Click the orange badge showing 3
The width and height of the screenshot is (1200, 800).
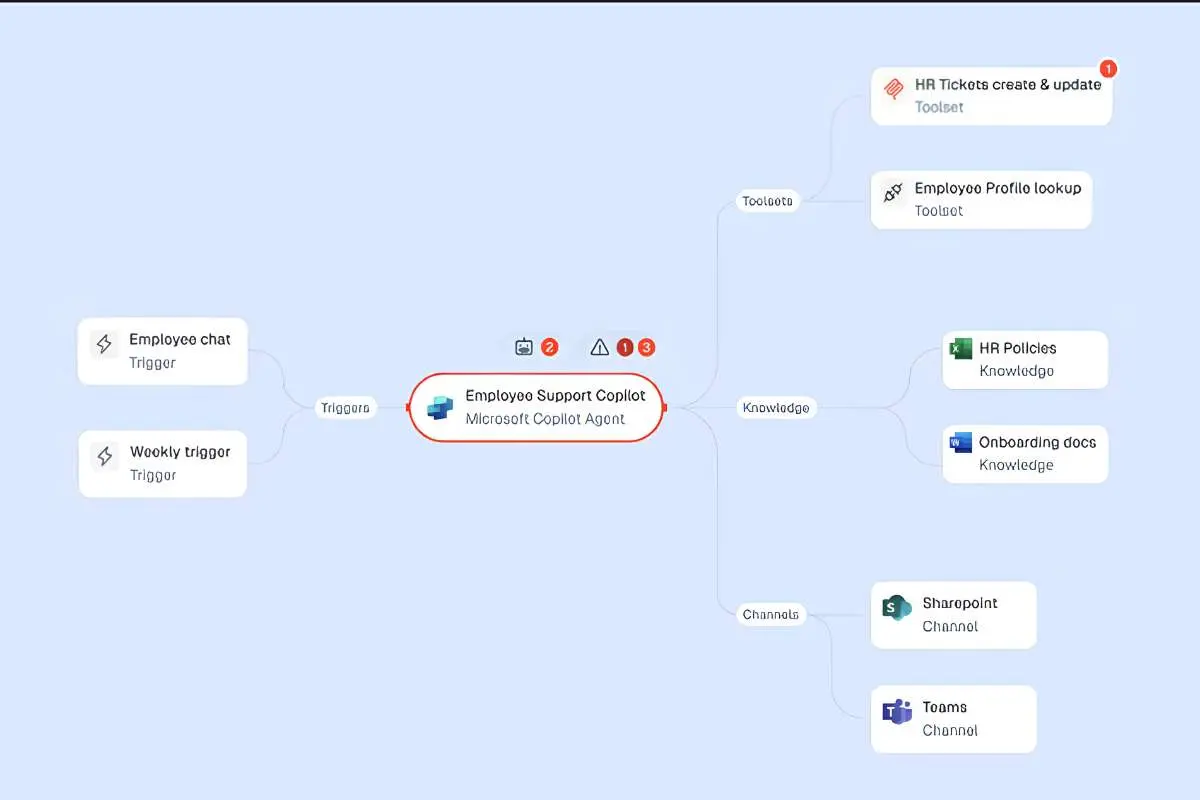(x=647, y=347)
